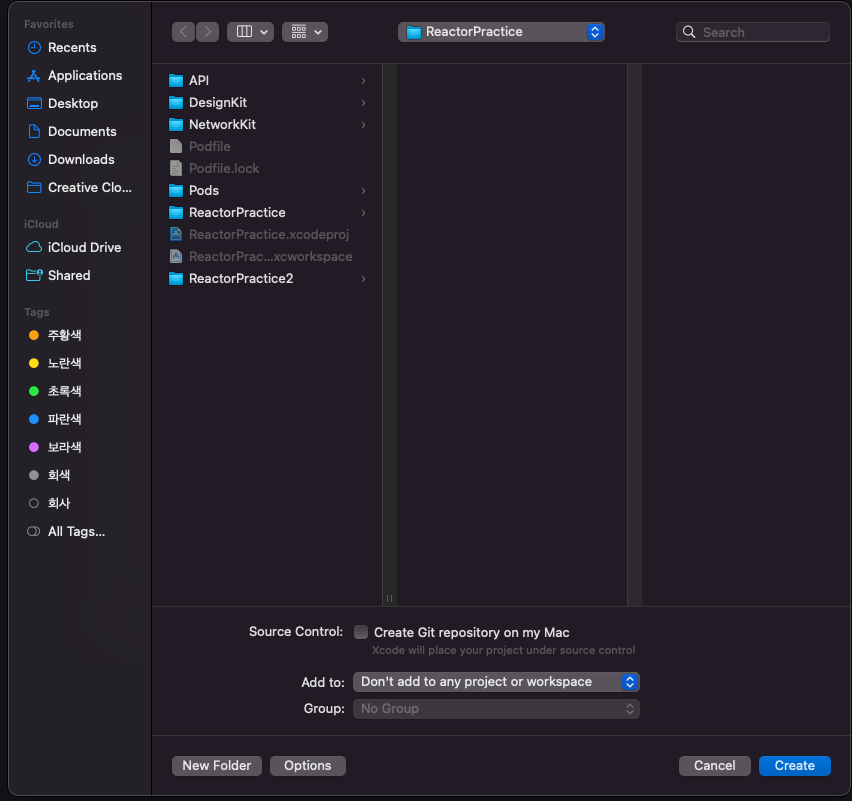
Task: Show All Tags in the sidebar
Action: click(x=66, y=531)
